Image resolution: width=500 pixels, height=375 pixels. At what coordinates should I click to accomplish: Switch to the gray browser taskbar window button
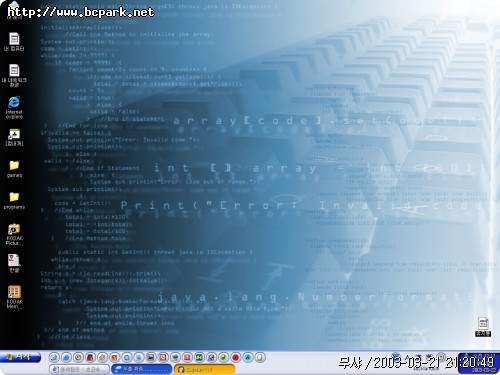click(79, 369)
